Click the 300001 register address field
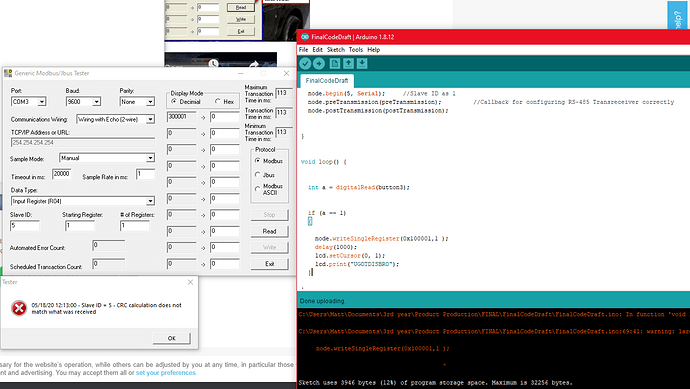690x389 pixels. click(181, 117)
